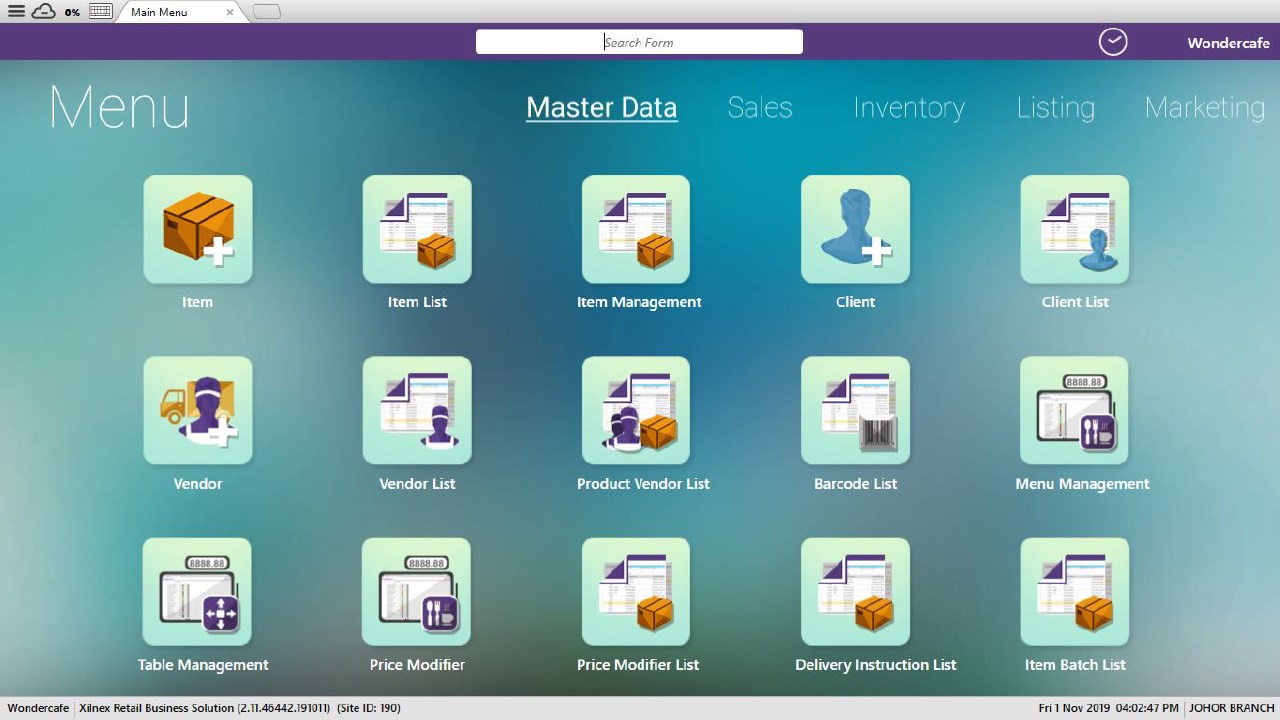Viewport: 1280px width, 720px height.
Task: Click the Xilnex Retail Business Solution version text
Action: 204,708
